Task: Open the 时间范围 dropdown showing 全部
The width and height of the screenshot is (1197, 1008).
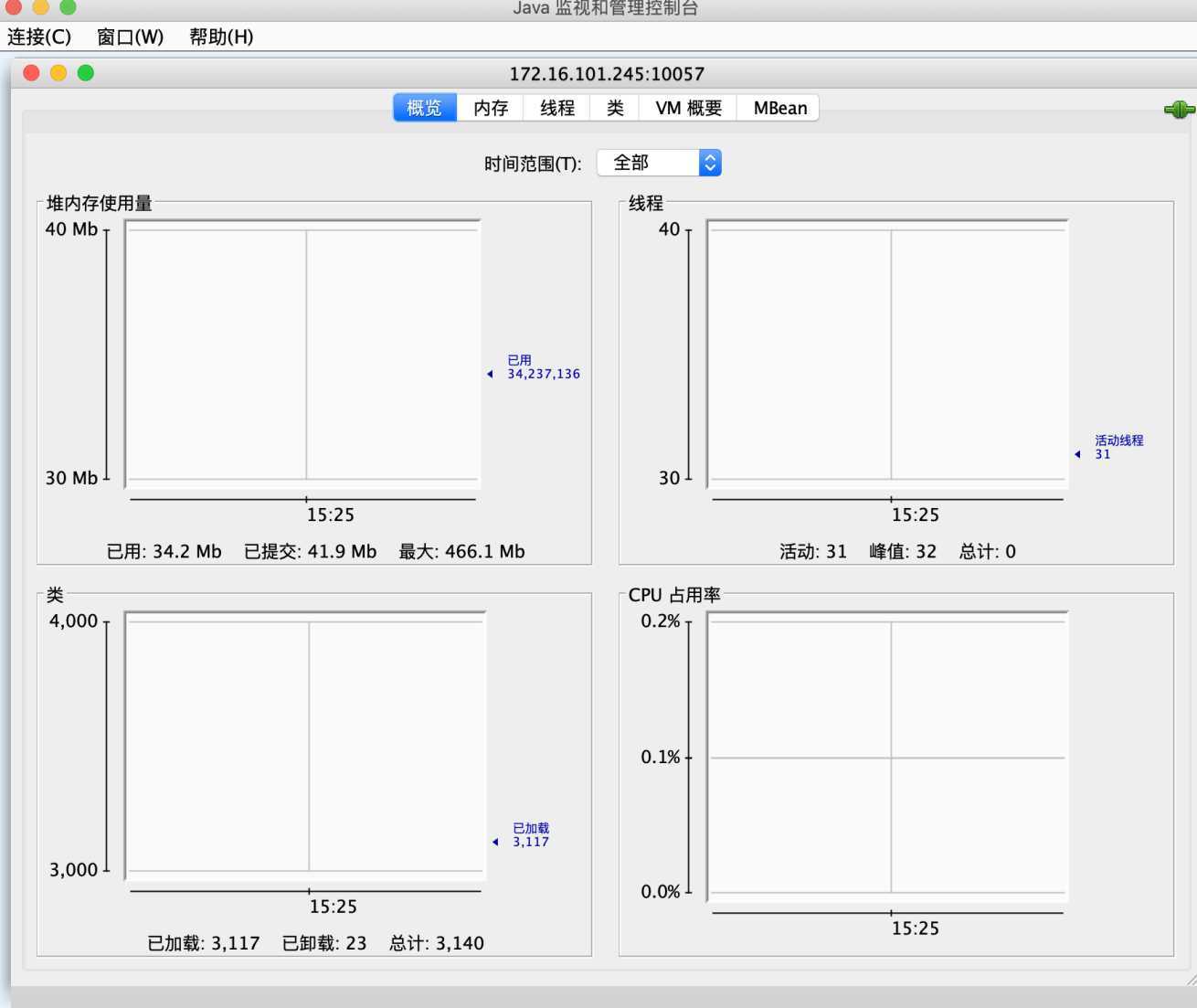Action: (659, 163)
